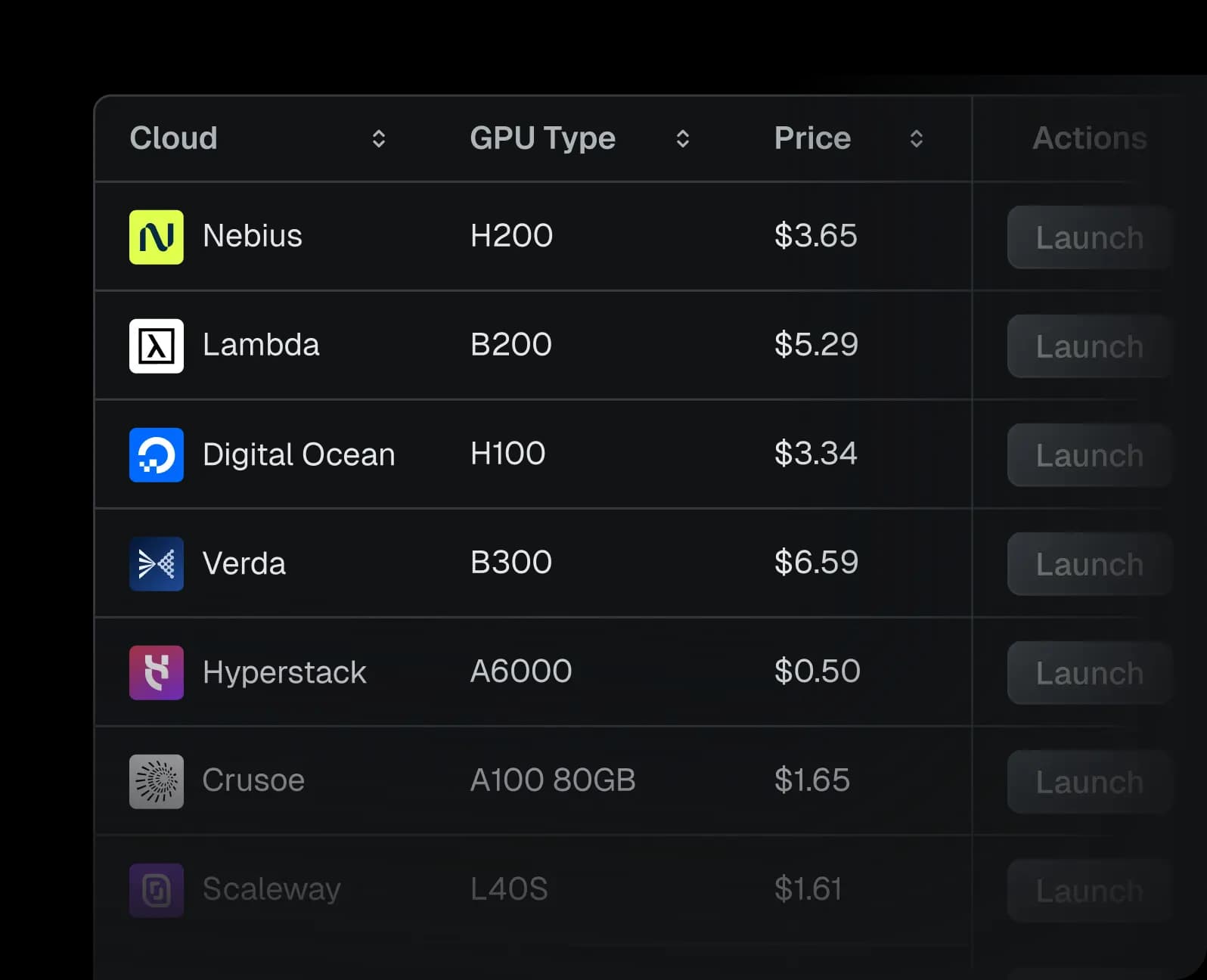Launch the Scaleway L40S instance
The height and width of the screenshot is (980, 1207).
[1089, 890]
